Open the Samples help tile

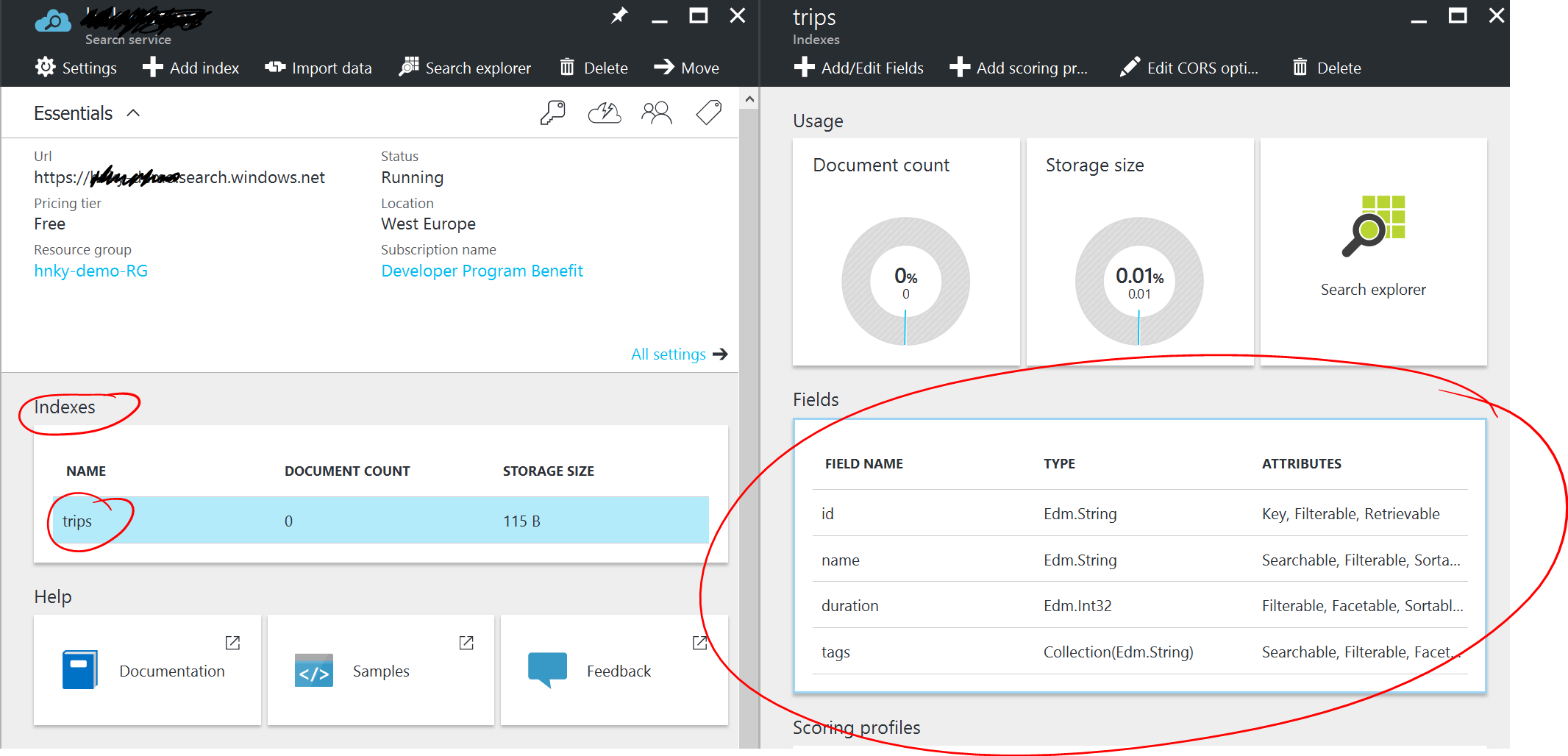(380, 670)
